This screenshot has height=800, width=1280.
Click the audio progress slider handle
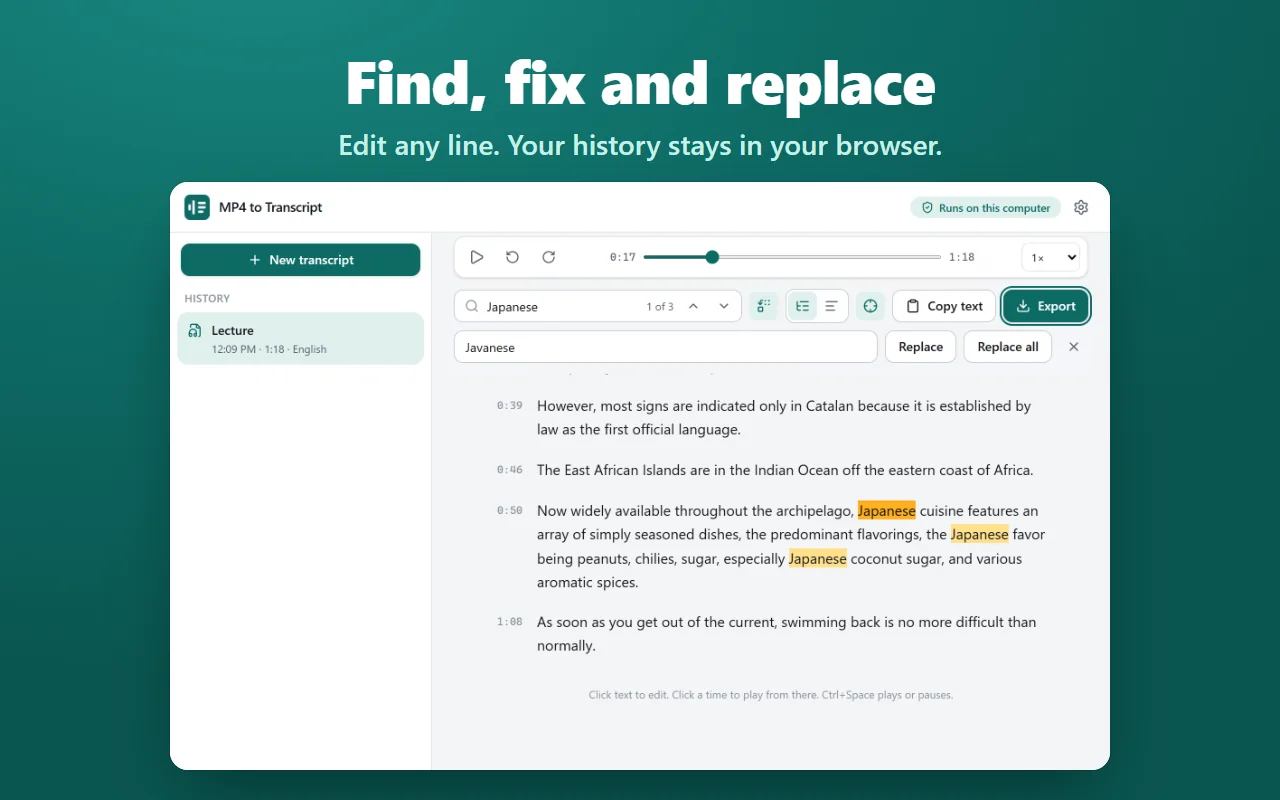[x=712, y=257]
